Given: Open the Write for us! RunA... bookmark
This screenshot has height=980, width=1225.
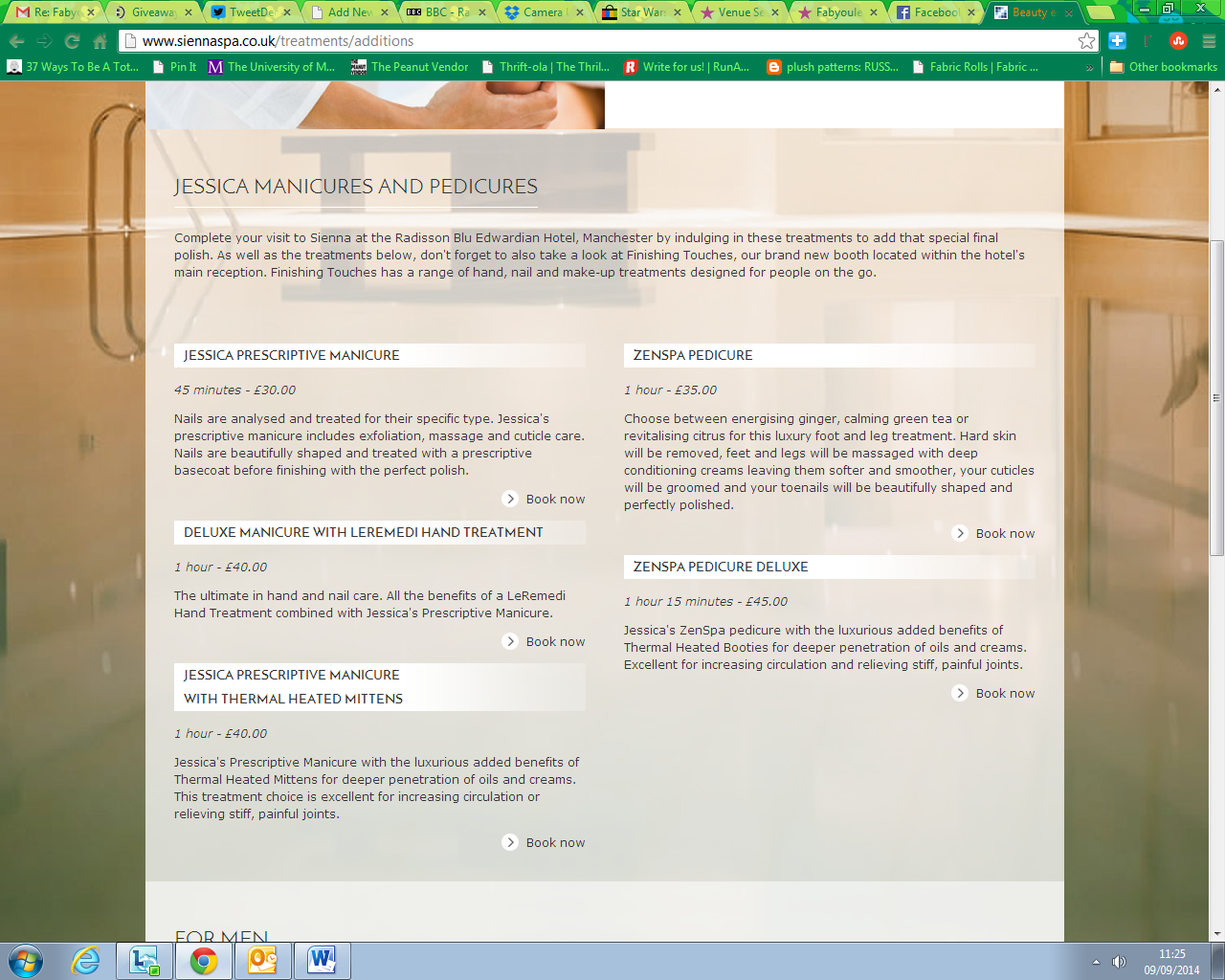Looking at the screenshot, I should pos(686,67).
